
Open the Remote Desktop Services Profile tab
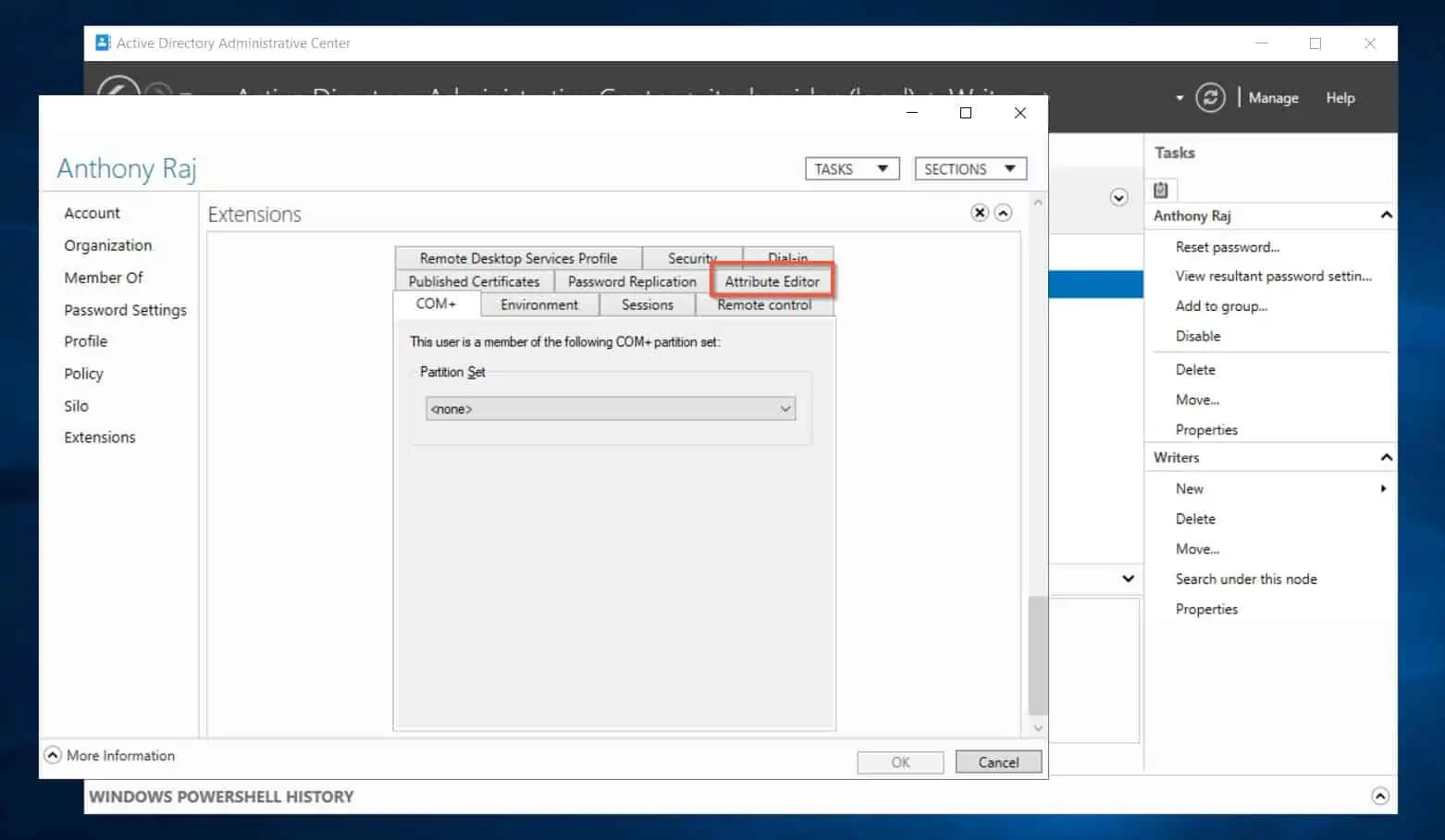pyautogui.click(x=518, y=258)
